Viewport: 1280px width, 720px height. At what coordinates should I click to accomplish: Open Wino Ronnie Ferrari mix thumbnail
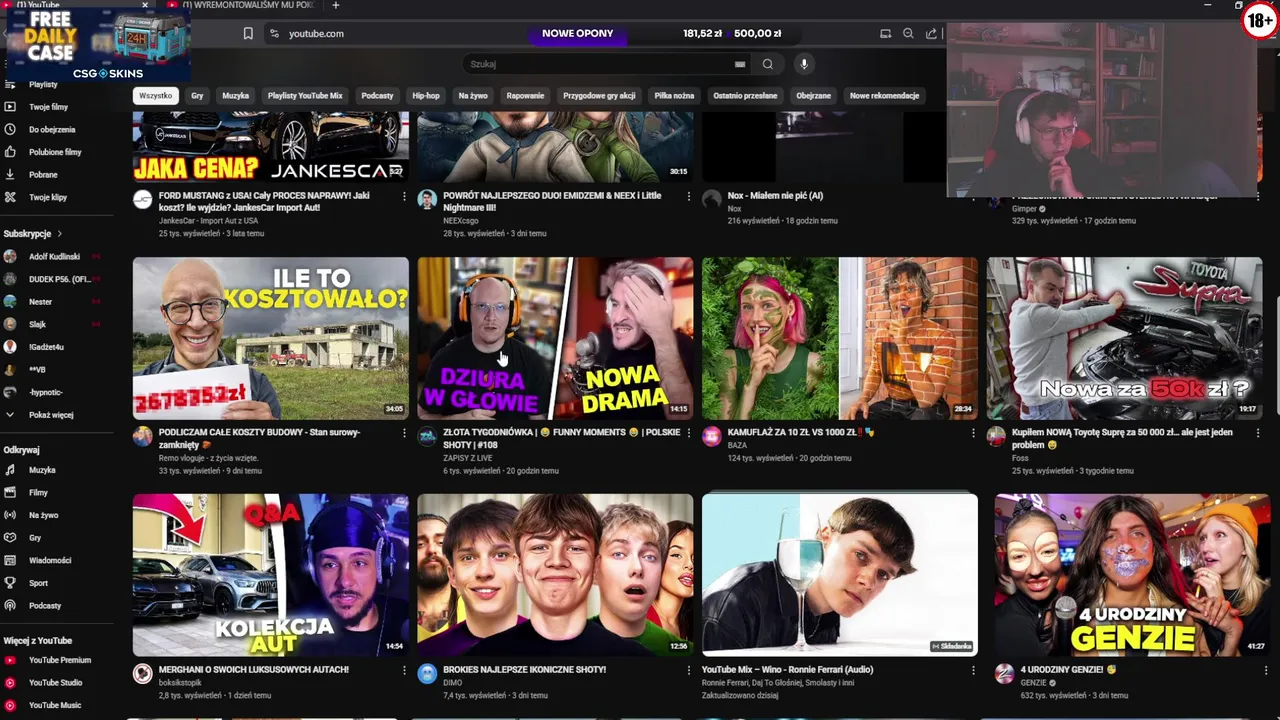pyautogui.click(x=840, y=575)
